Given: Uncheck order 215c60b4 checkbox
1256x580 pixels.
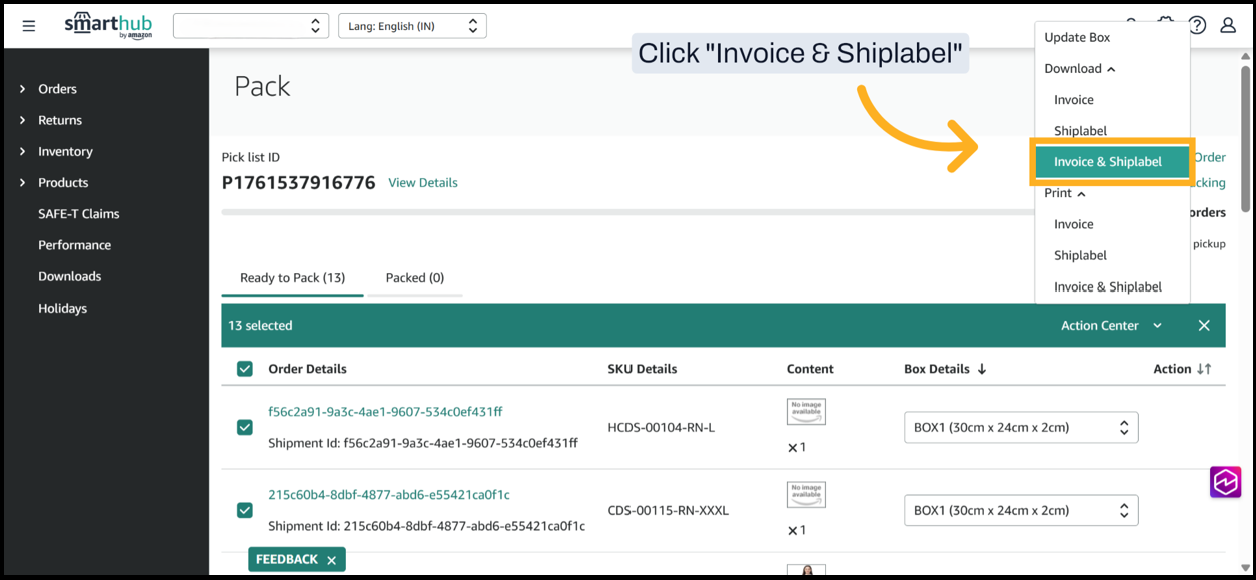Looking at the screenshot, I should [245, 510].
